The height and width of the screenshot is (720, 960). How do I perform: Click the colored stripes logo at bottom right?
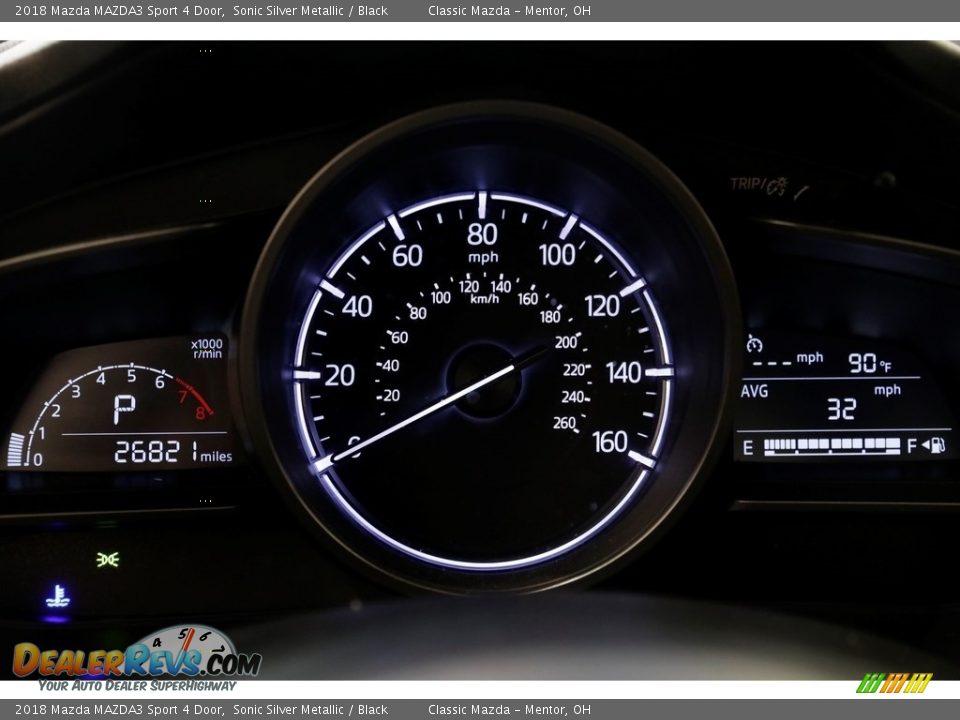coord(894,683)
